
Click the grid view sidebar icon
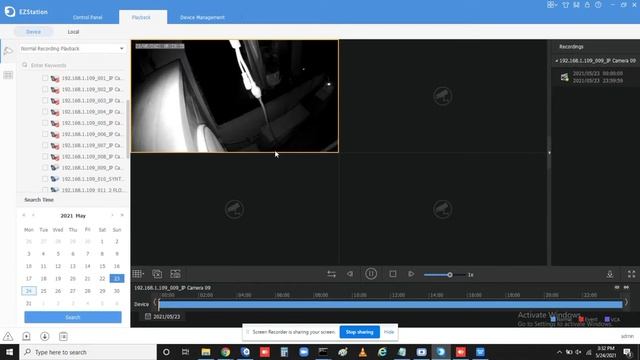click(8, 75)
